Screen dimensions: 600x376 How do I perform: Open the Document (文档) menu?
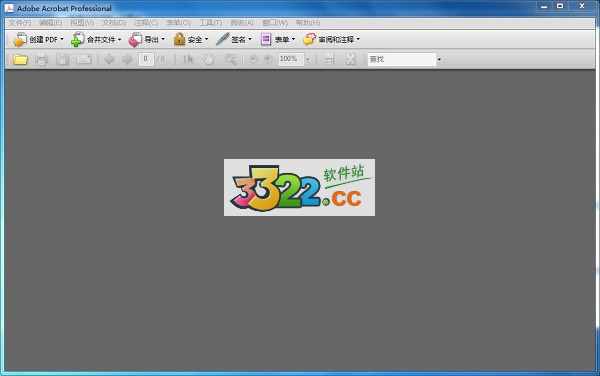[x=114, y=23]
